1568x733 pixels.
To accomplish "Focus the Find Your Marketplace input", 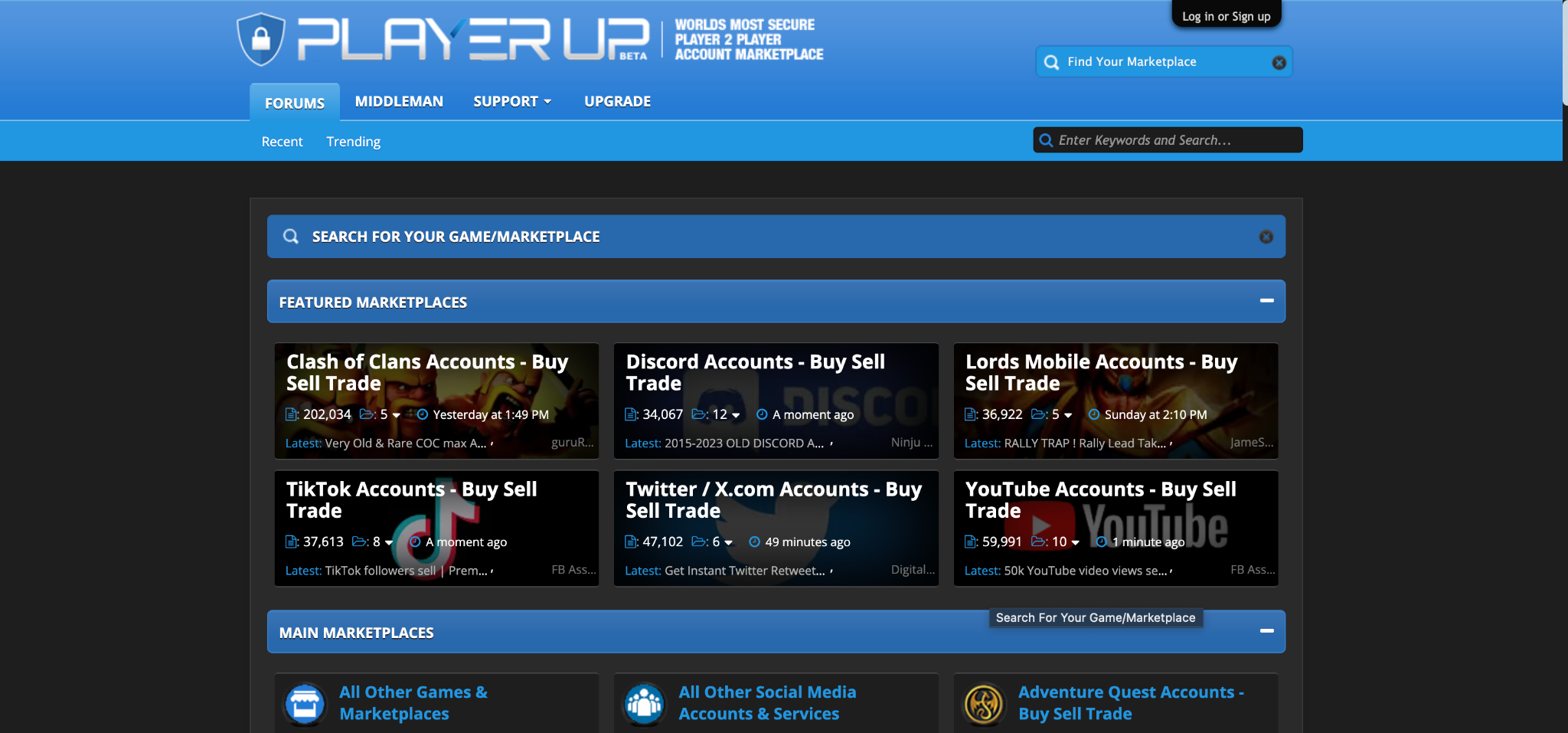I will [1164, 62].
